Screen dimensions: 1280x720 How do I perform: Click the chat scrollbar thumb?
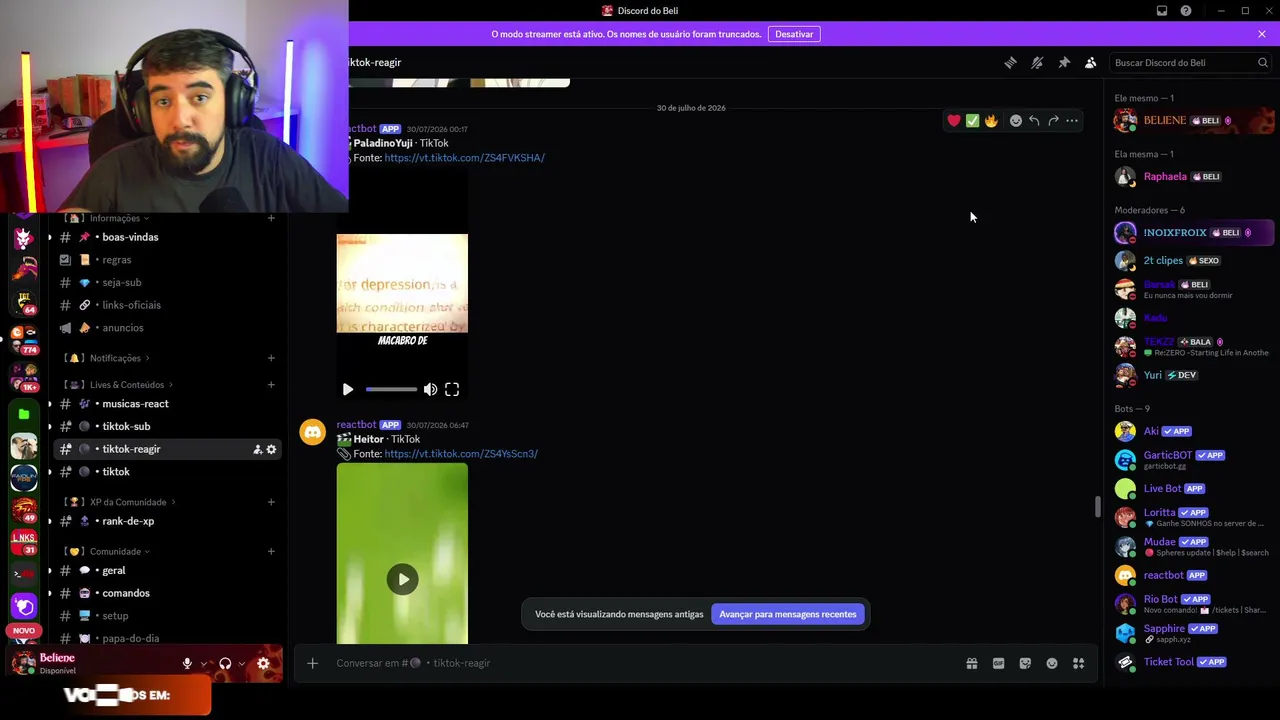click(1097, 507)
